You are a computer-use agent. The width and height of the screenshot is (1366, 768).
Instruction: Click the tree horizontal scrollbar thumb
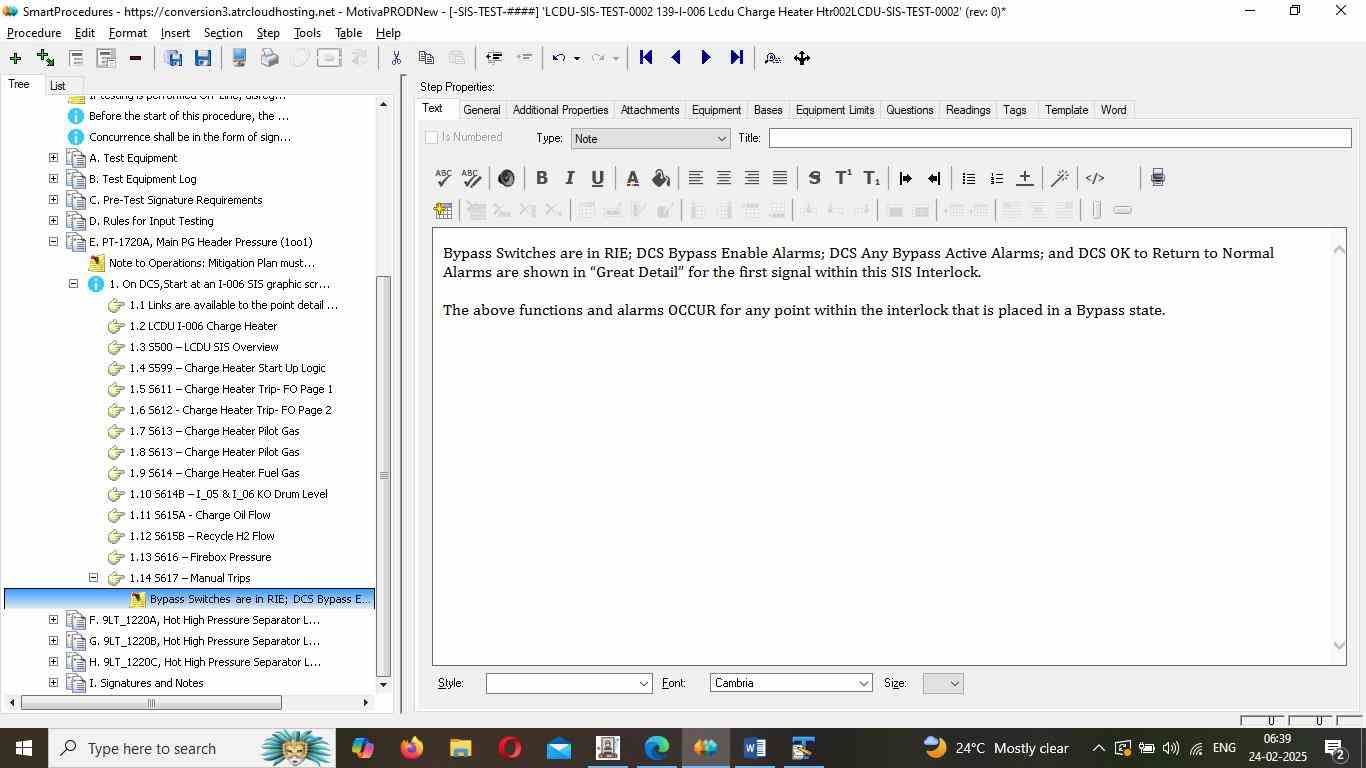(151, 703)
